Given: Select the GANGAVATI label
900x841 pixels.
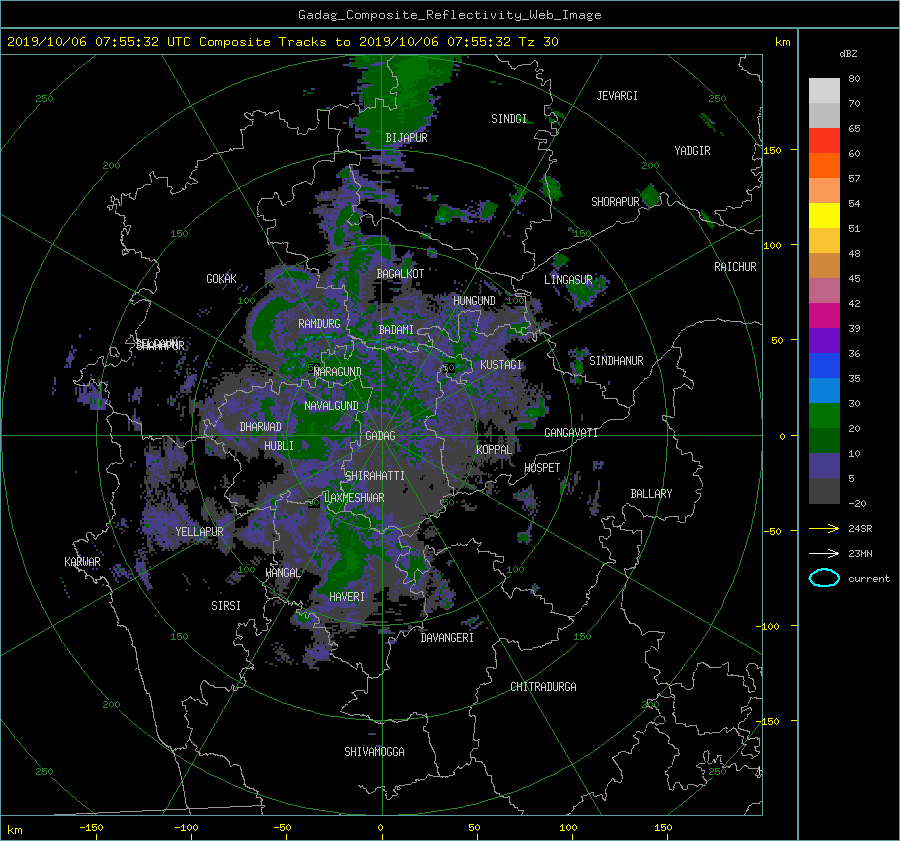Looking at the screenshot, I should click(571, 433).
